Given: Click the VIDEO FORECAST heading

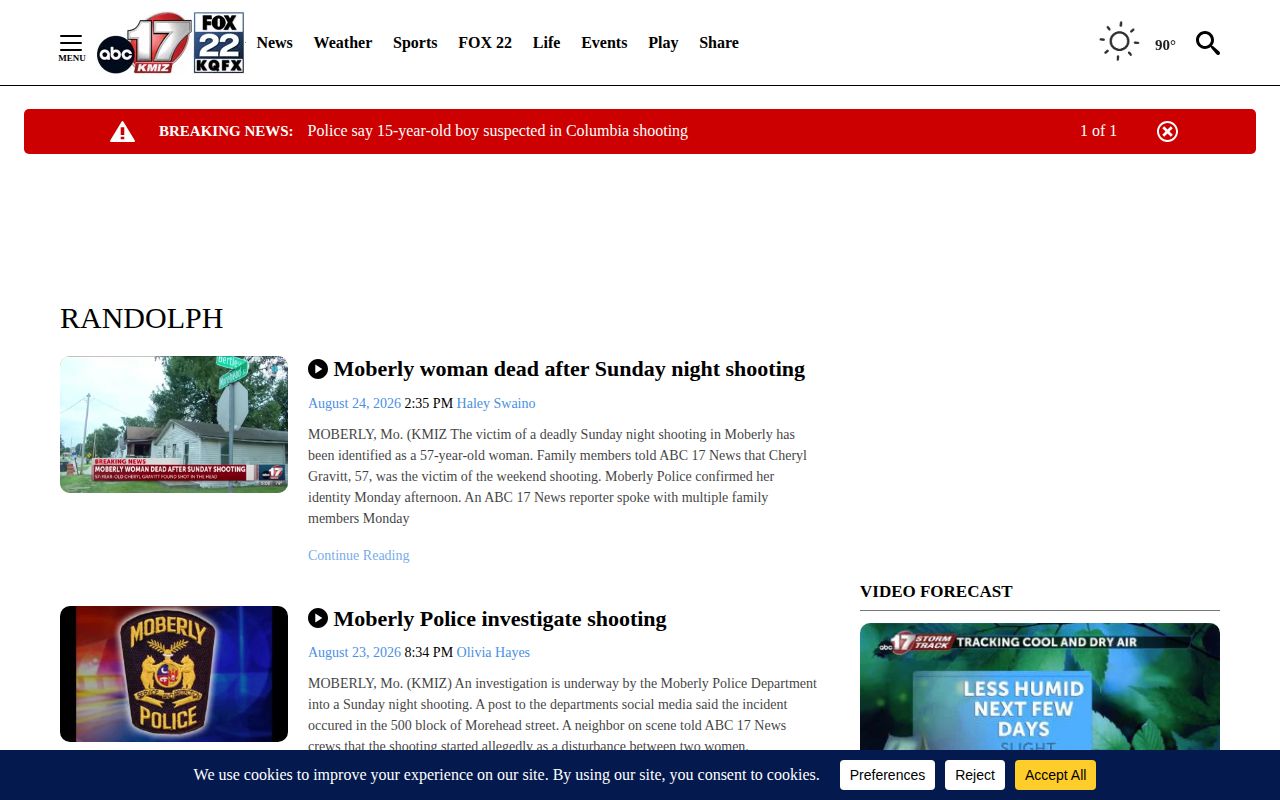Looking at the screenshot, I should point(936,591).
